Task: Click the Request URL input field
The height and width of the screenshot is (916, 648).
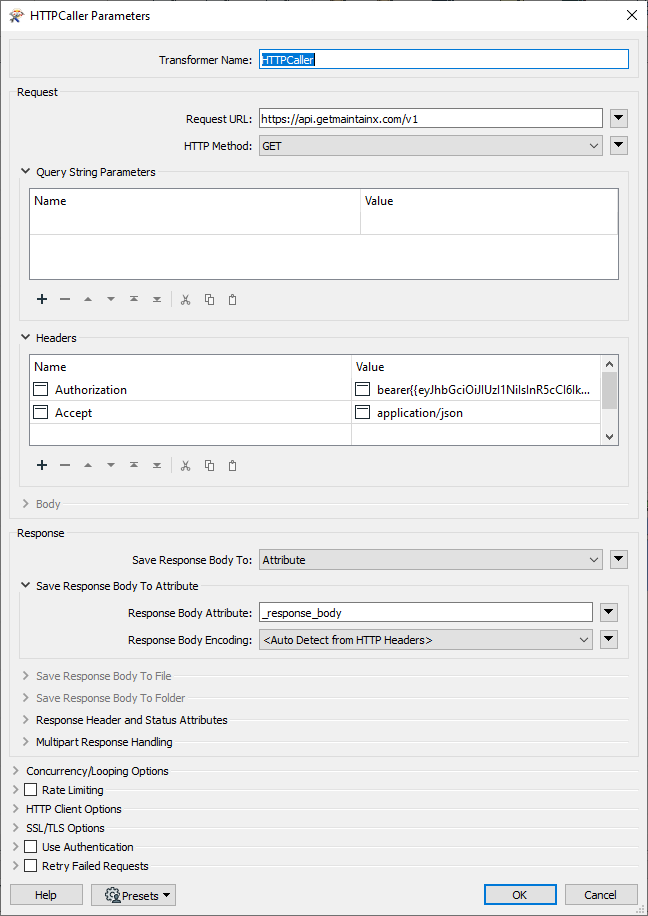Action: (x=431, y=119)
